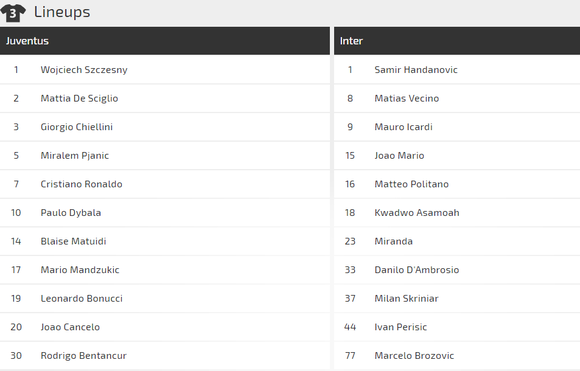Open Milan Skriniar's profile
This screenshot has height=371, width=580.
pyautogui.click(x=406, y=299)
